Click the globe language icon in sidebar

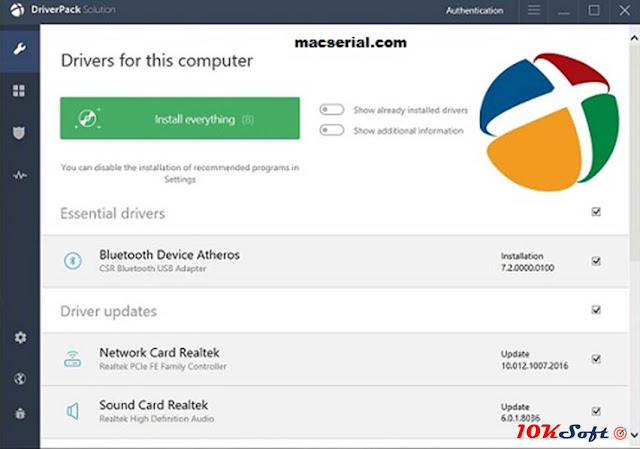click(19, 379)
